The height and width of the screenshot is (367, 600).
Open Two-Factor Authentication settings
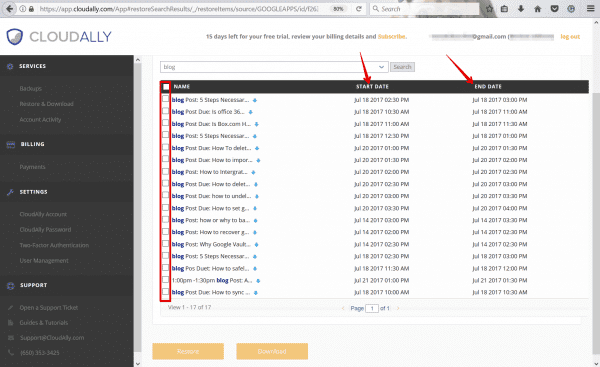coord(54,245)
